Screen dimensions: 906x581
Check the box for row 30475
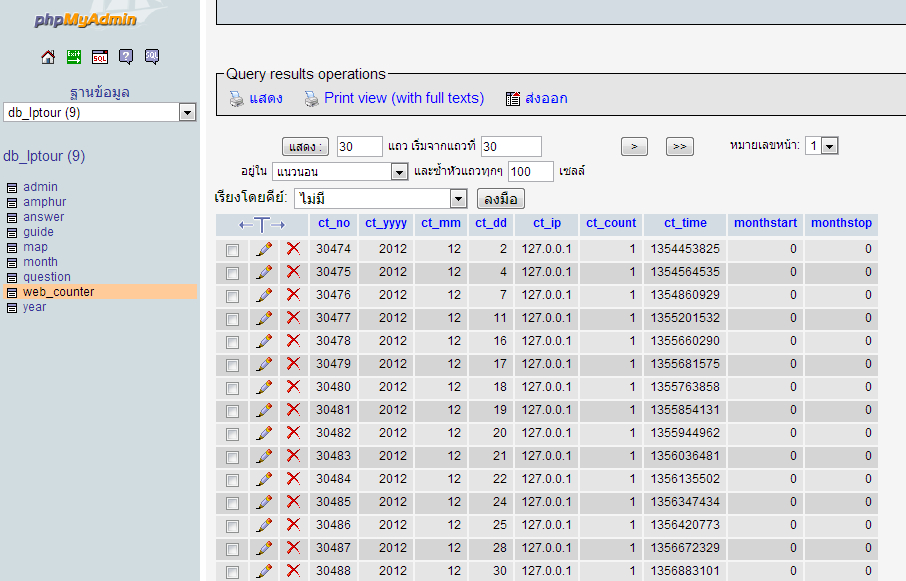(232, 273)
